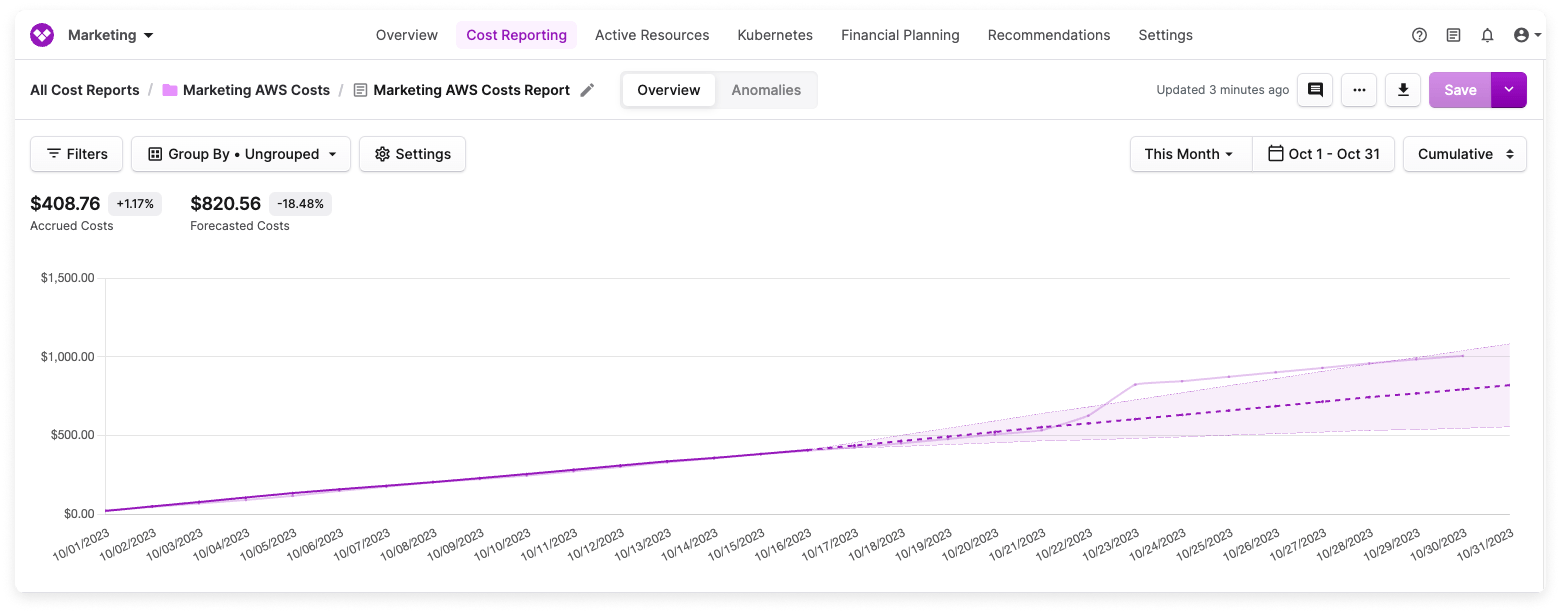The image size is (1561, 613).
Task: Navigate to the Kubernetes page
Action: click(774, 35)
